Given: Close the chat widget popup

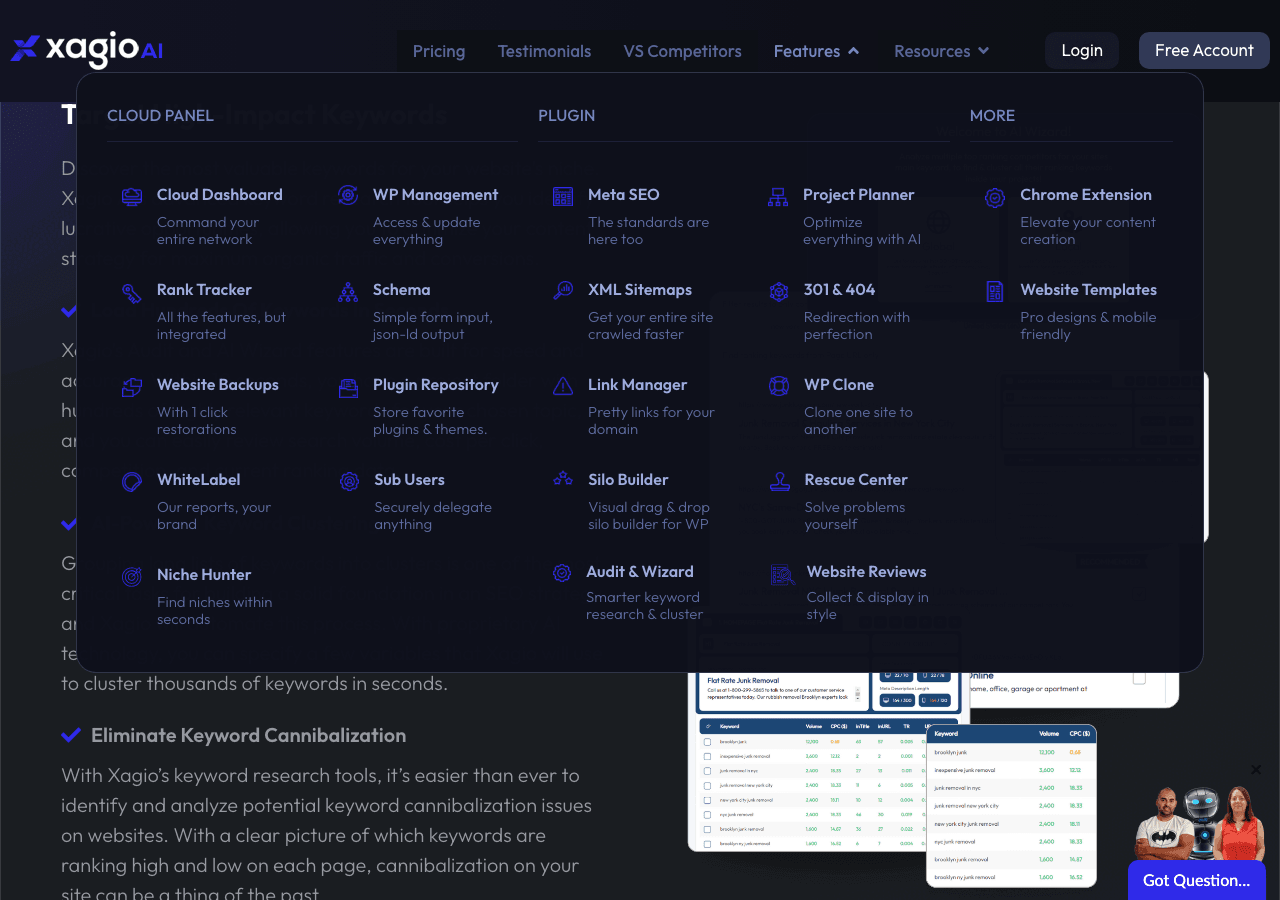Looking at the screenshot, I should [1256, 769].
